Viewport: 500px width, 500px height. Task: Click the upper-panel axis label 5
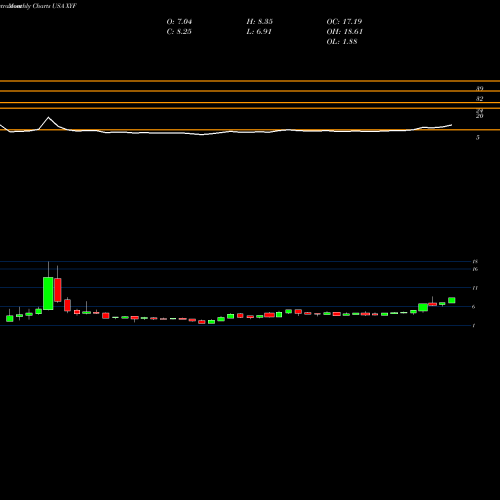tap(478, 137)
